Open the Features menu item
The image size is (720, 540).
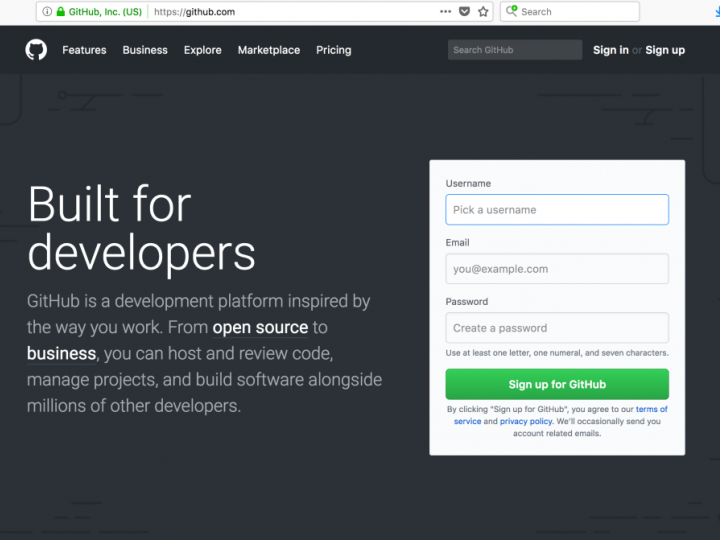(84, 50)
